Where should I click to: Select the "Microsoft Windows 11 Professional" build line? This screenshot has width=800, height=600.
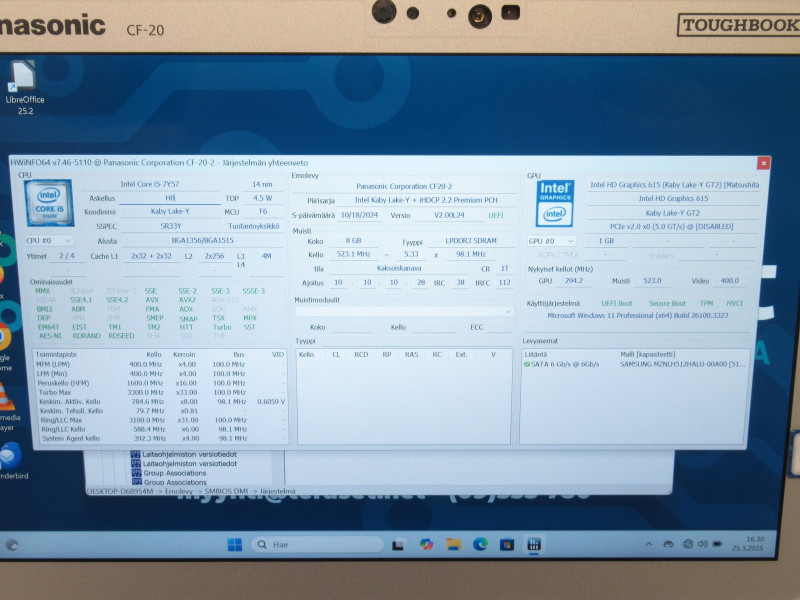(x=638, y=315)
